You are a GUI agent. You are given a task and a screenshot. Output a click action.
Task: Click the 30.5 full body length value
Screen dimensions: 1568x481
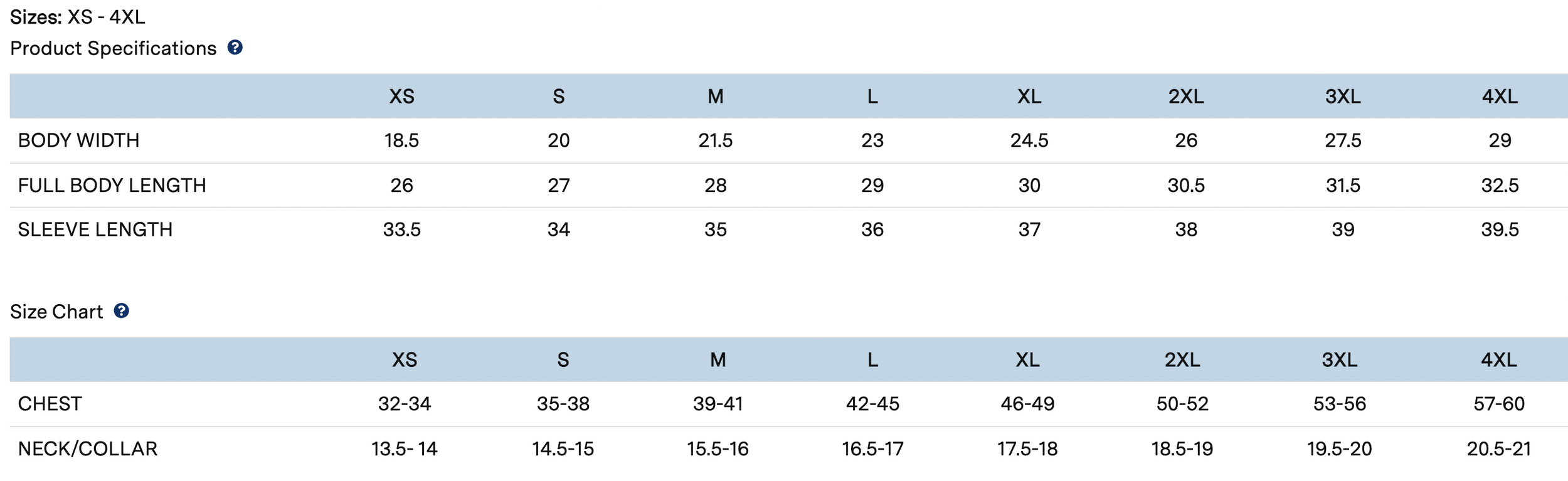pyautogui.click(x=1186, y=186)
